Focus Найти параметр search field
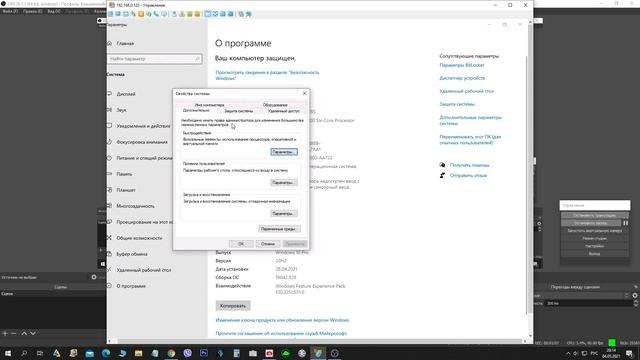Image resolution: width=640 pixels, height=360 pixels. (x=155, y=59)
